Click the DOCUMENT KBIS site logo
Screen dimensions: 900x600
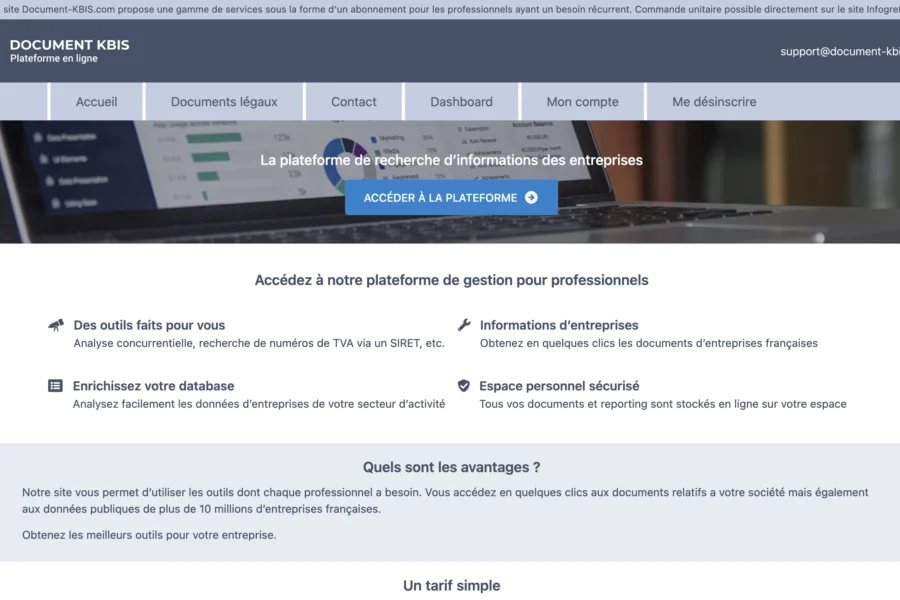pos(69,45)
